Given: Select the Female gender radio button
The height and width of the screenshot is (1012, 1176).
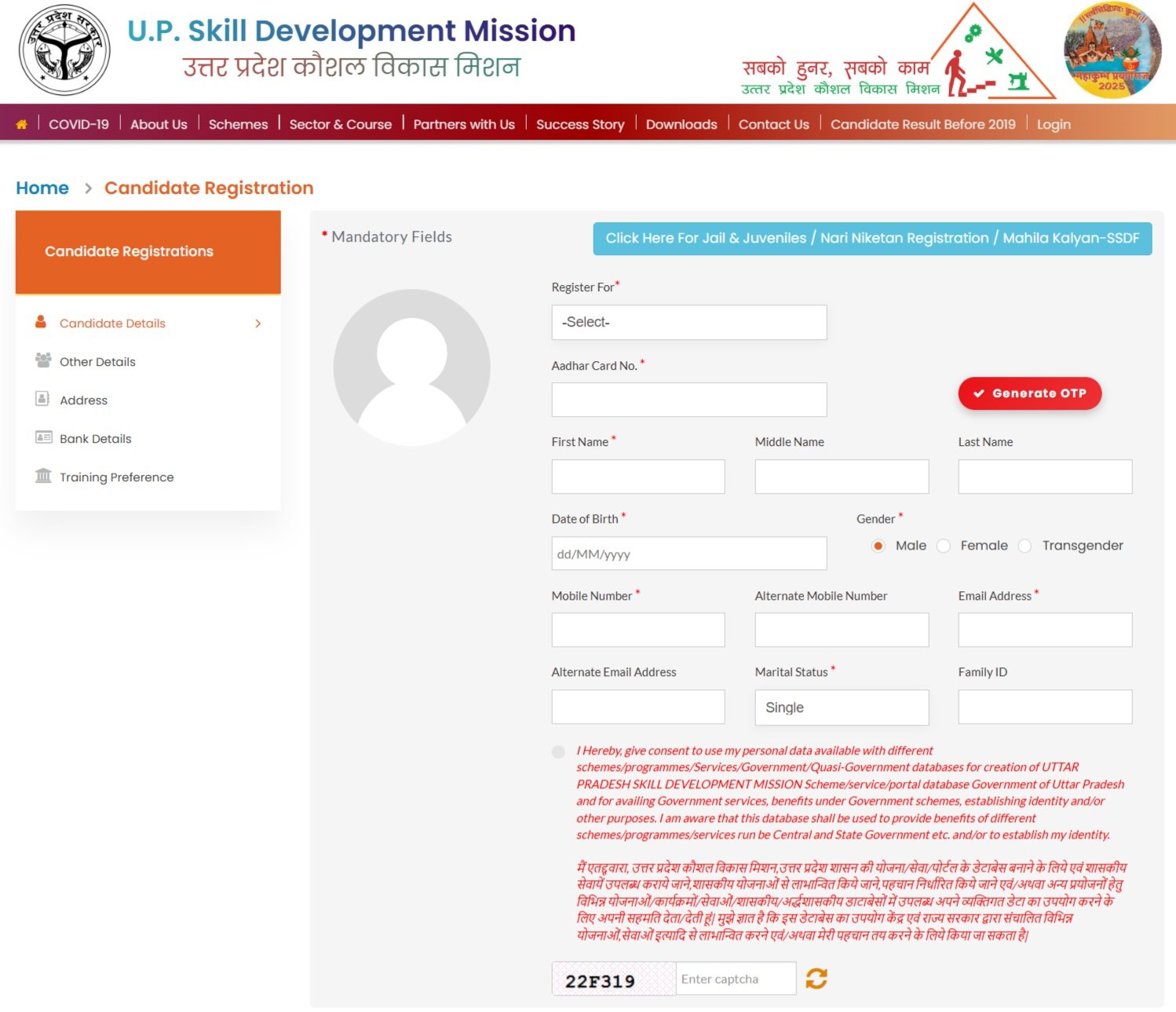Looking at the screenshot, I should click(944, 546).
